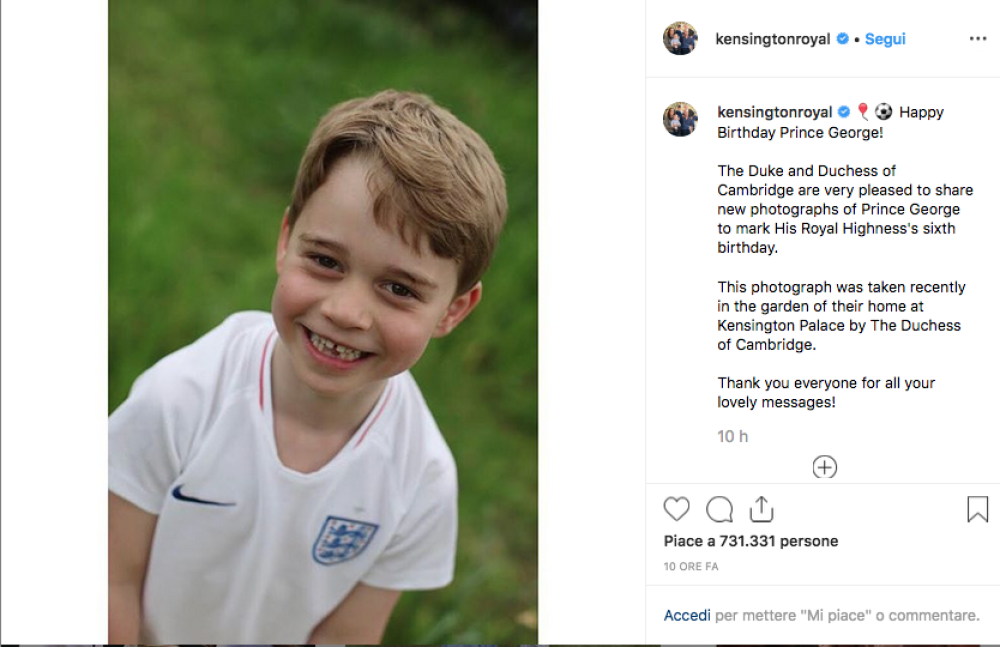This screenshot has width=1000, height=647.
Task: Click the verified badge in the caption
Action: pyautogui.click(x=844, y=112)
